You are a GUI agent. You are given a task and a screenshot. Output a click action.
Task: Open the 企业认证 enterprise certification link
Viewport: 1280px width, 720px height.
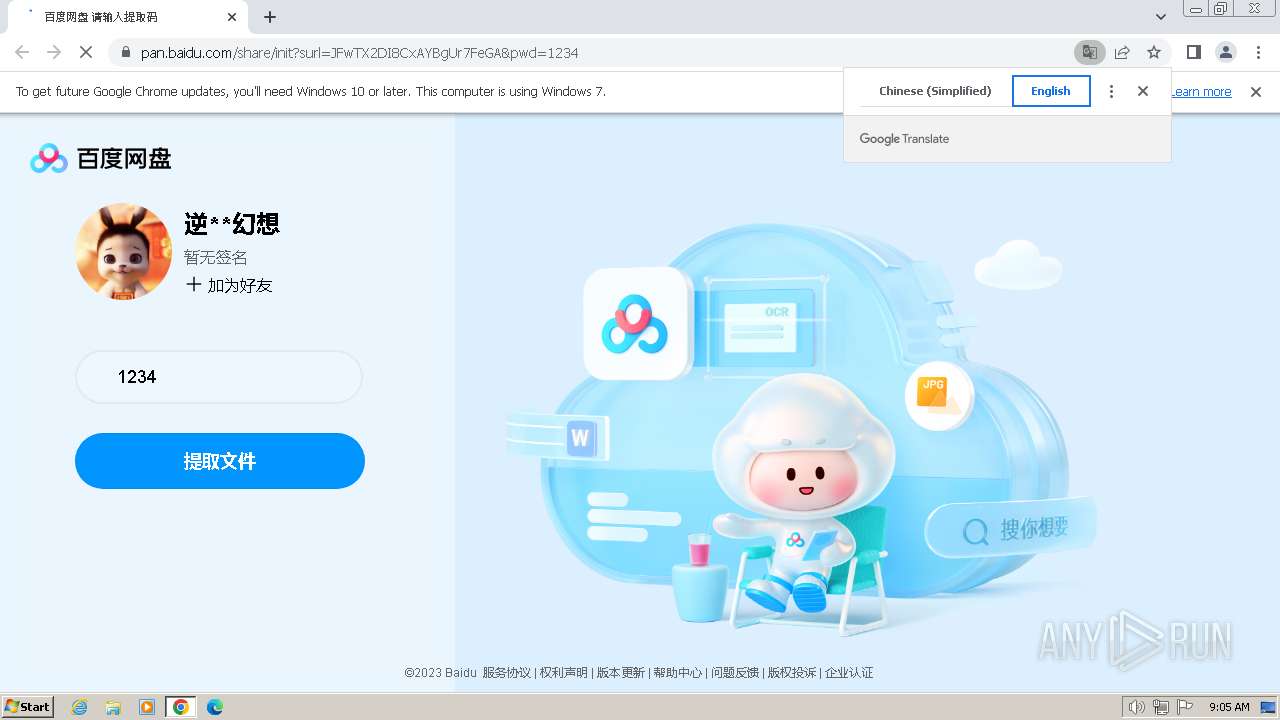(x=849, y=673)
